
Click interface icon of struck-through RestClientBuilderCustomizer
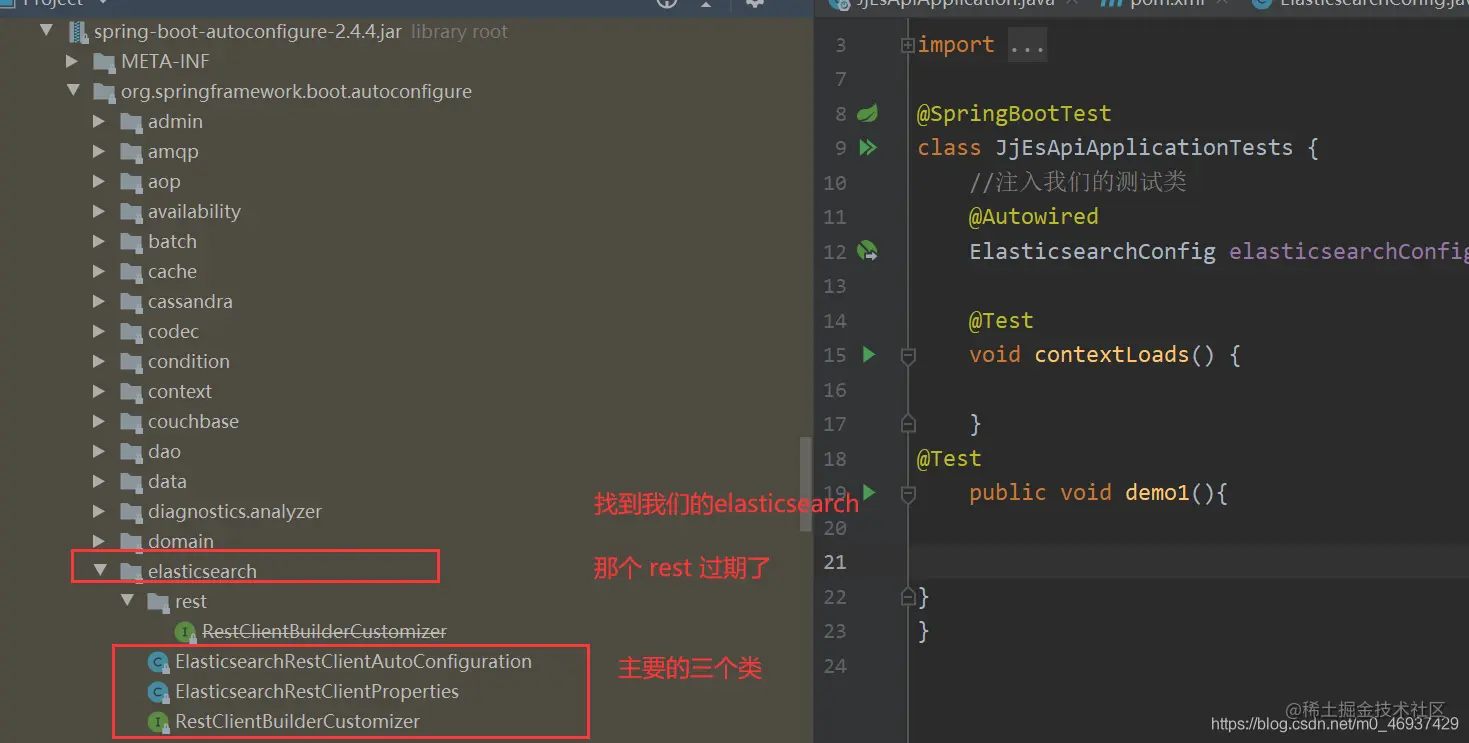185,632
